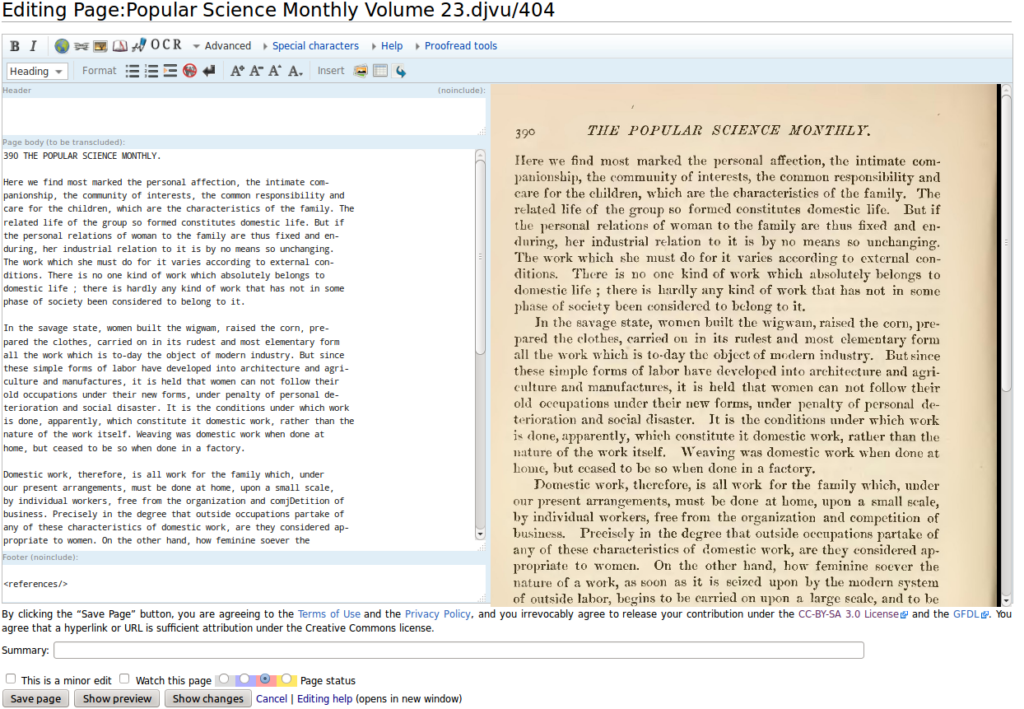
Task: Check This is a minor edit
Action: pyautogui.click(x=10, y=679)
